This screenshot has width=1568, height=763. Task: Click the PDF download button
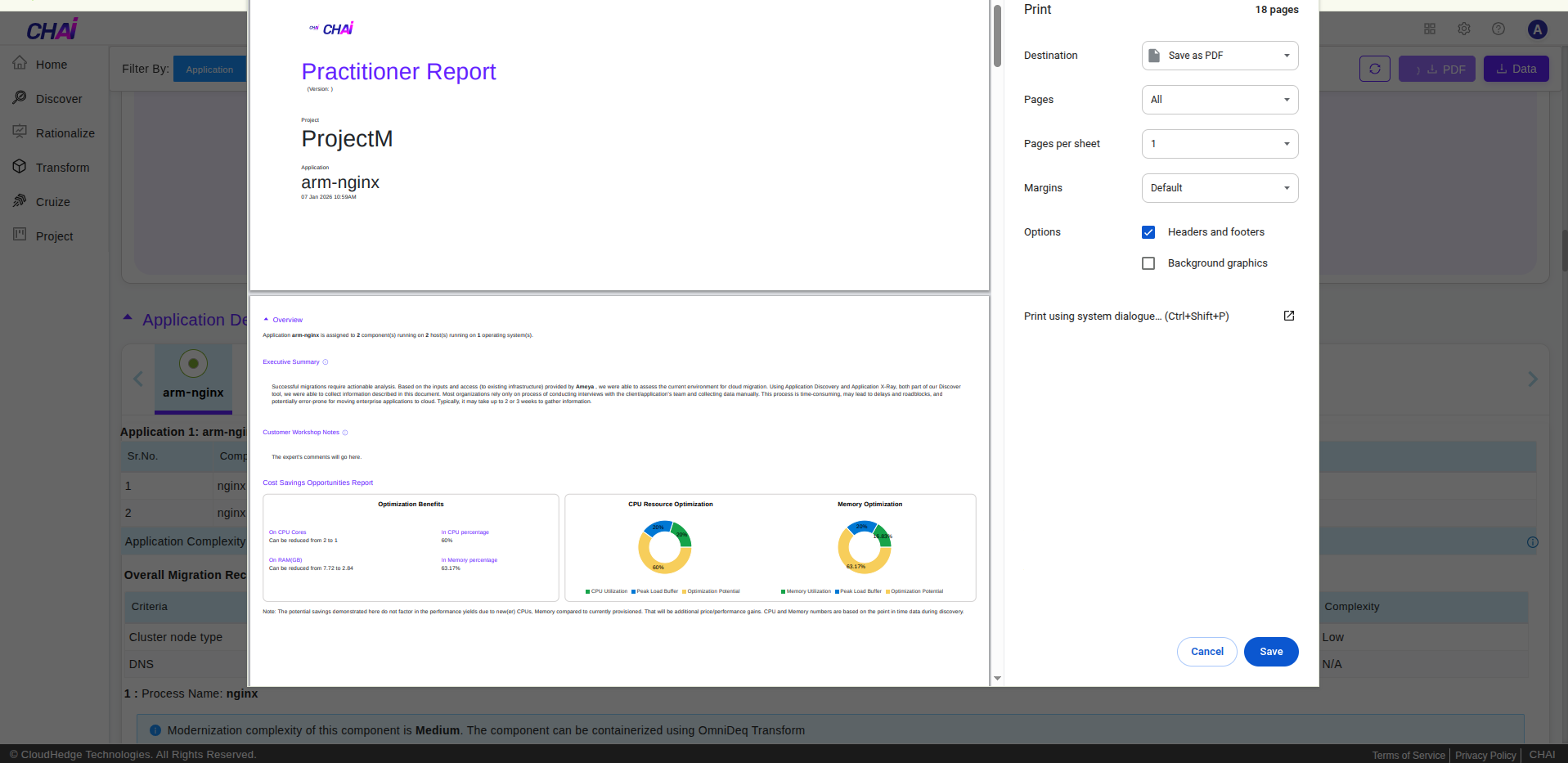pyautogui.click(x=1437, y=69)
